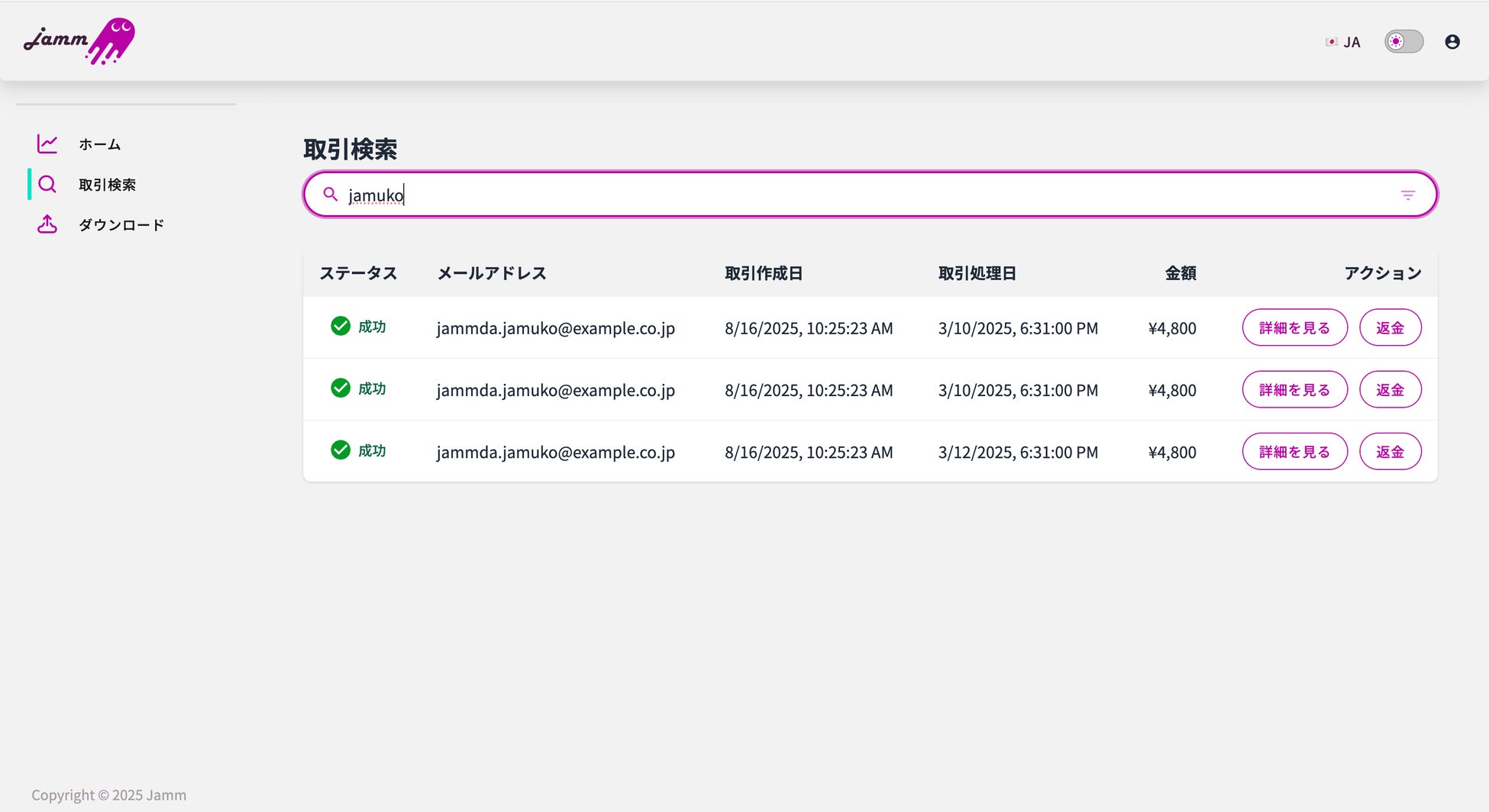Click the 金額 column header
This screenshot has height=812, width=1489.
click(x=1180, y=273)
